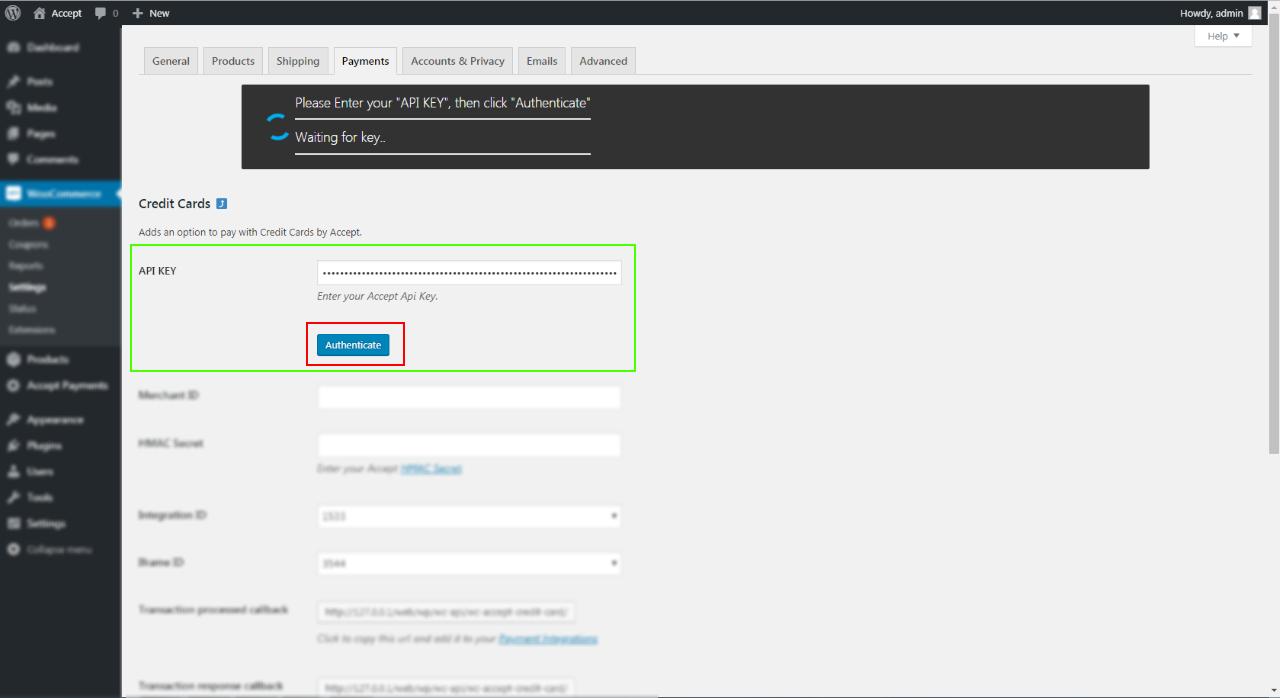This screenshot has height=698, width=1280.
Task: Click the Authenticate button
Action: 353,344
